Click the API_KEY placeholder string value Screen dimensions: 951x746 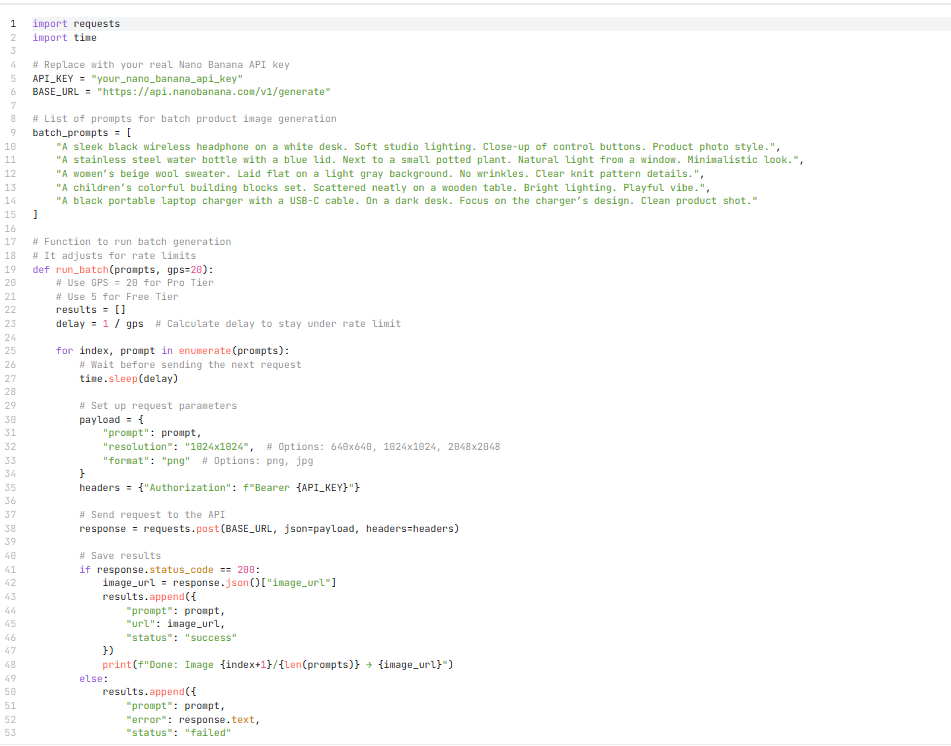point(166,78)
